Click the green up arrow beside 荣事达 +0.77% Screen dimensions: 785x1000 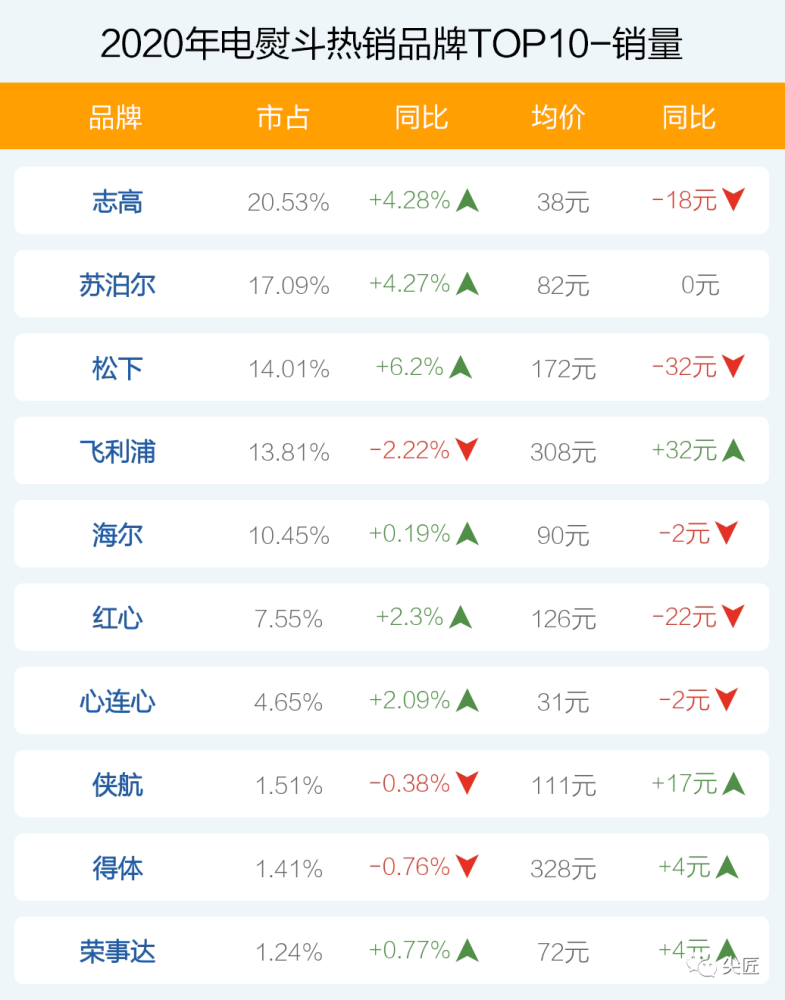click(467, 950)
